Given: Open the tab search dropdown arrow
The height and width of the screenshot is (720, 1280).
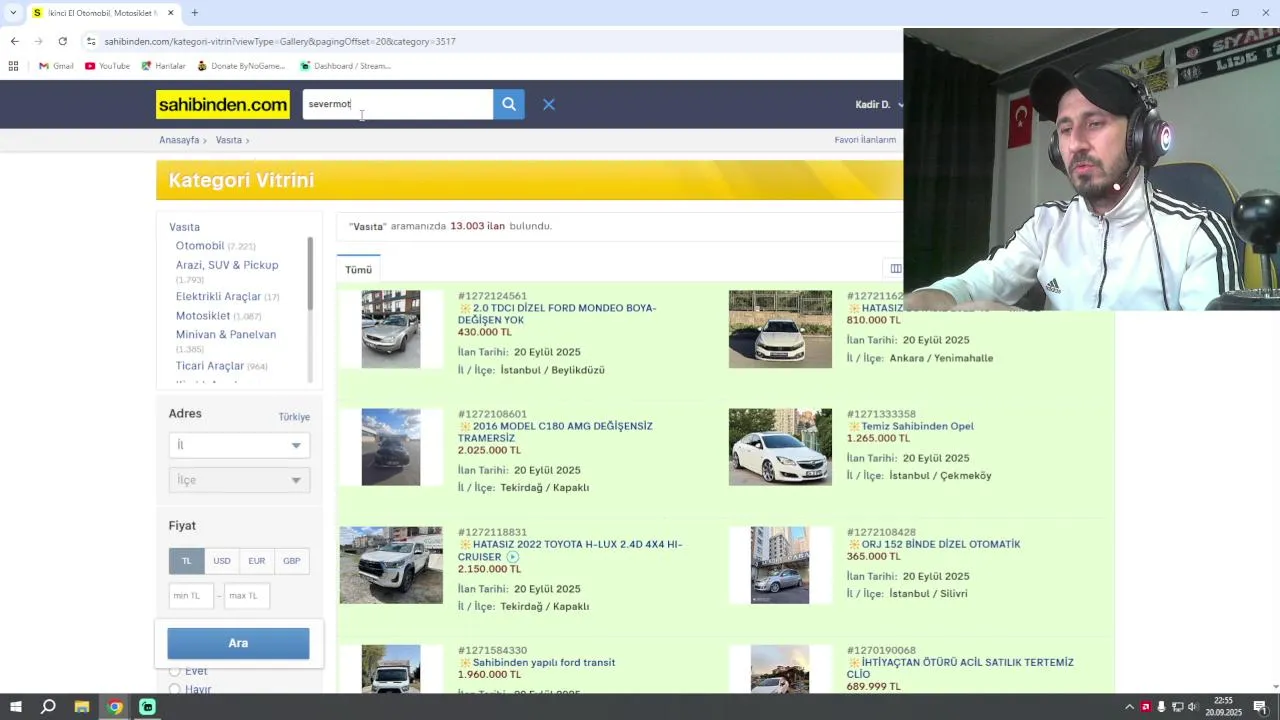Looking at the screenshot, I should (13, 13).
